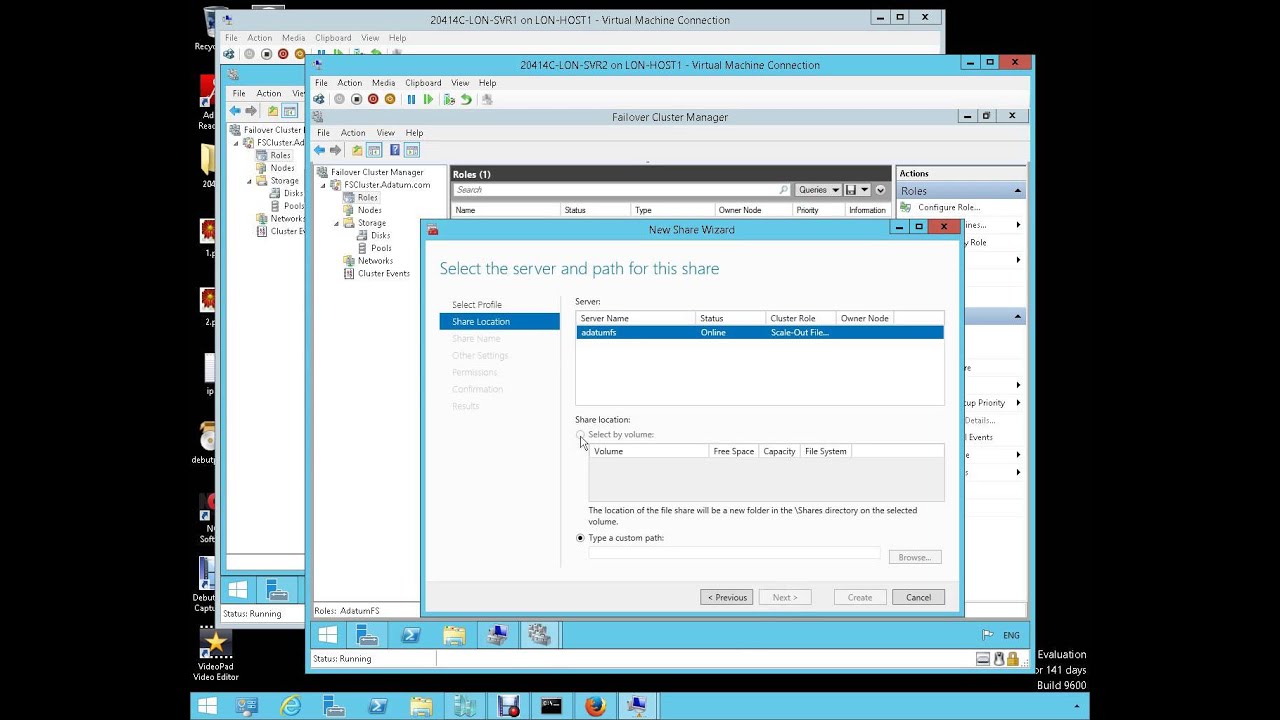
Task: Open Media menu in SVR2 VM window
Action: click(x=383, y=83)
